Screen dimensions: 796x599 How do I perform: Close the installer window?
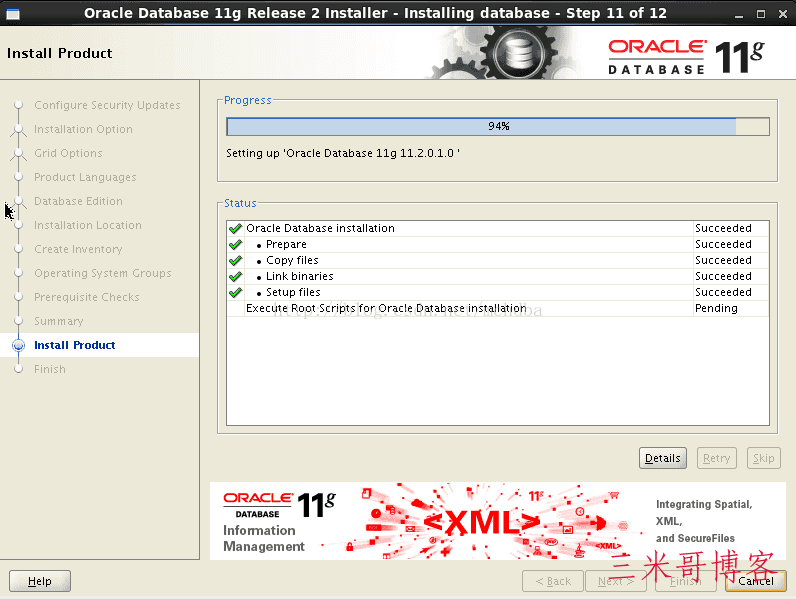point(783,14)
